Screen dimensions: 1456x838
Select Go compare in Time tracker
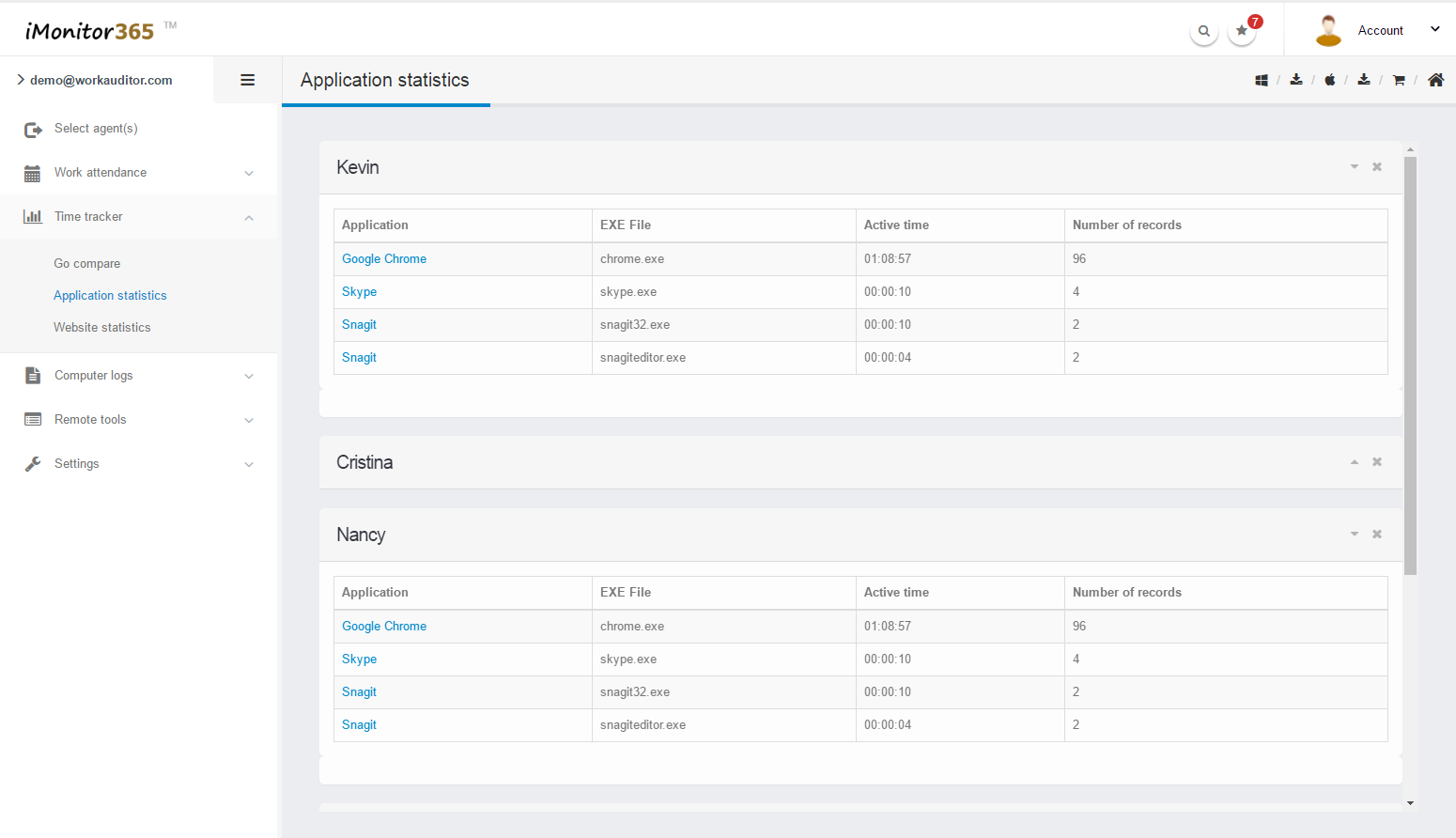point(87,264)
